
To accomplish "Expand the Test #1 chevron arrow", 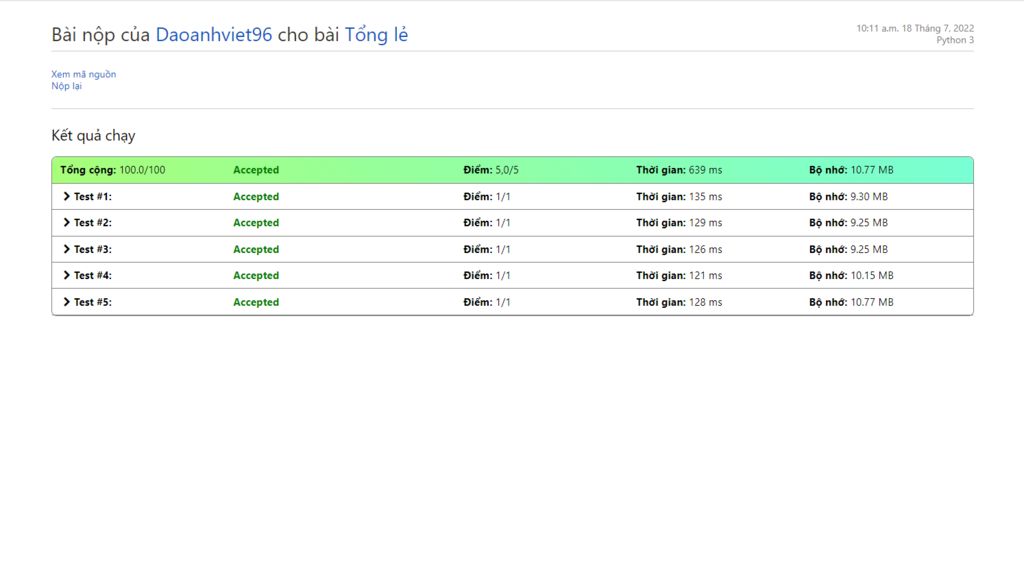I will pos(66,197).
